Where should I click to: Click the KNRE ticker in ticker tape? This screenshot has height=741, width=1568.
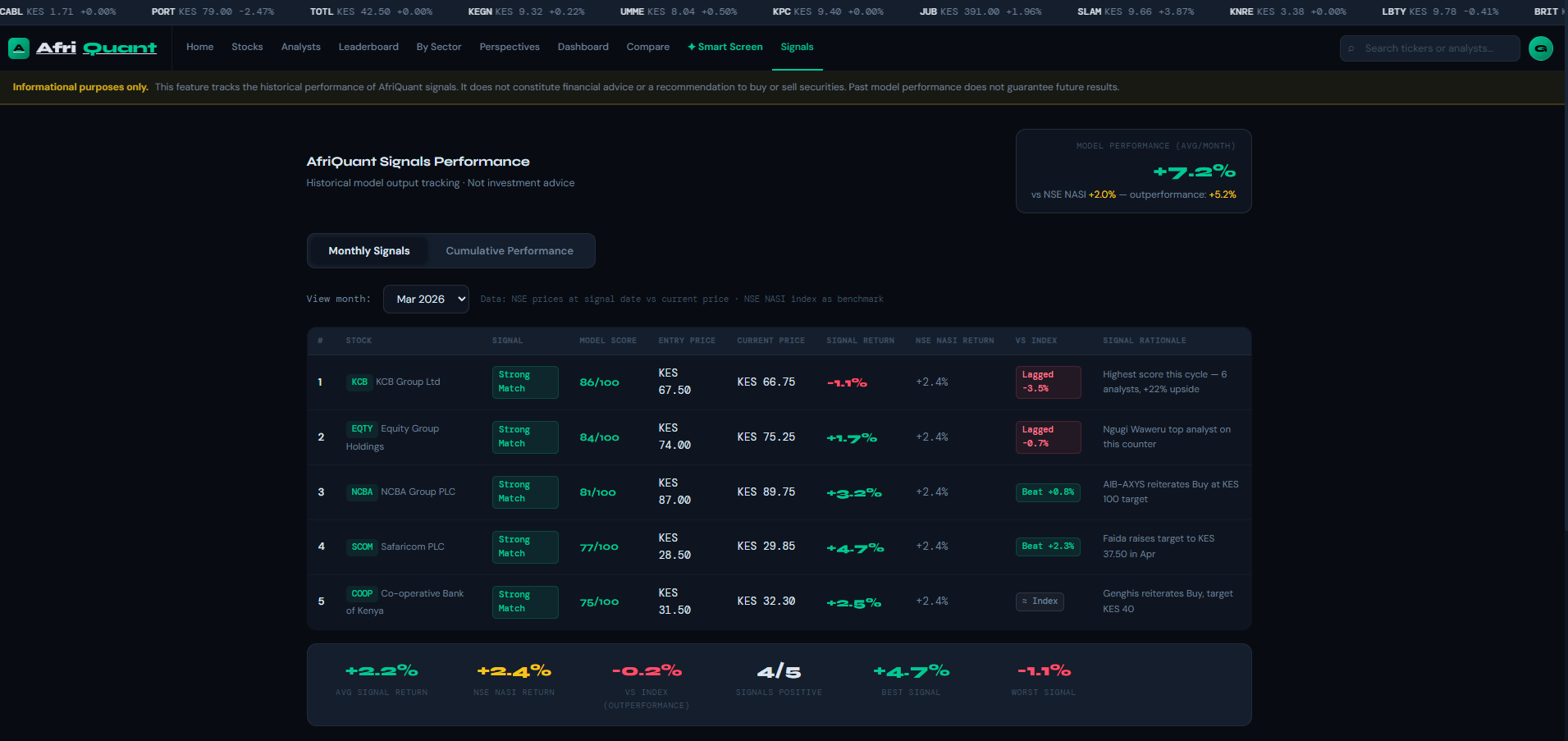click(x=1288, y=11)
